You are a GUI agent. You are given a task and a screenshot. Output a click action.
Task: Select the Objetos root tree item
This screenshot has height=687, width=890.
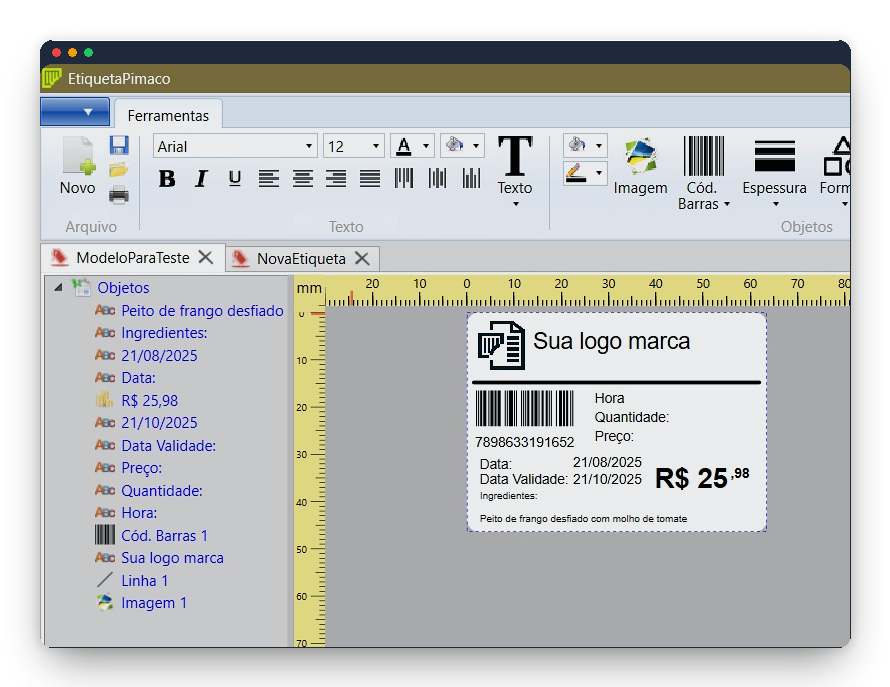pos(123,288)
